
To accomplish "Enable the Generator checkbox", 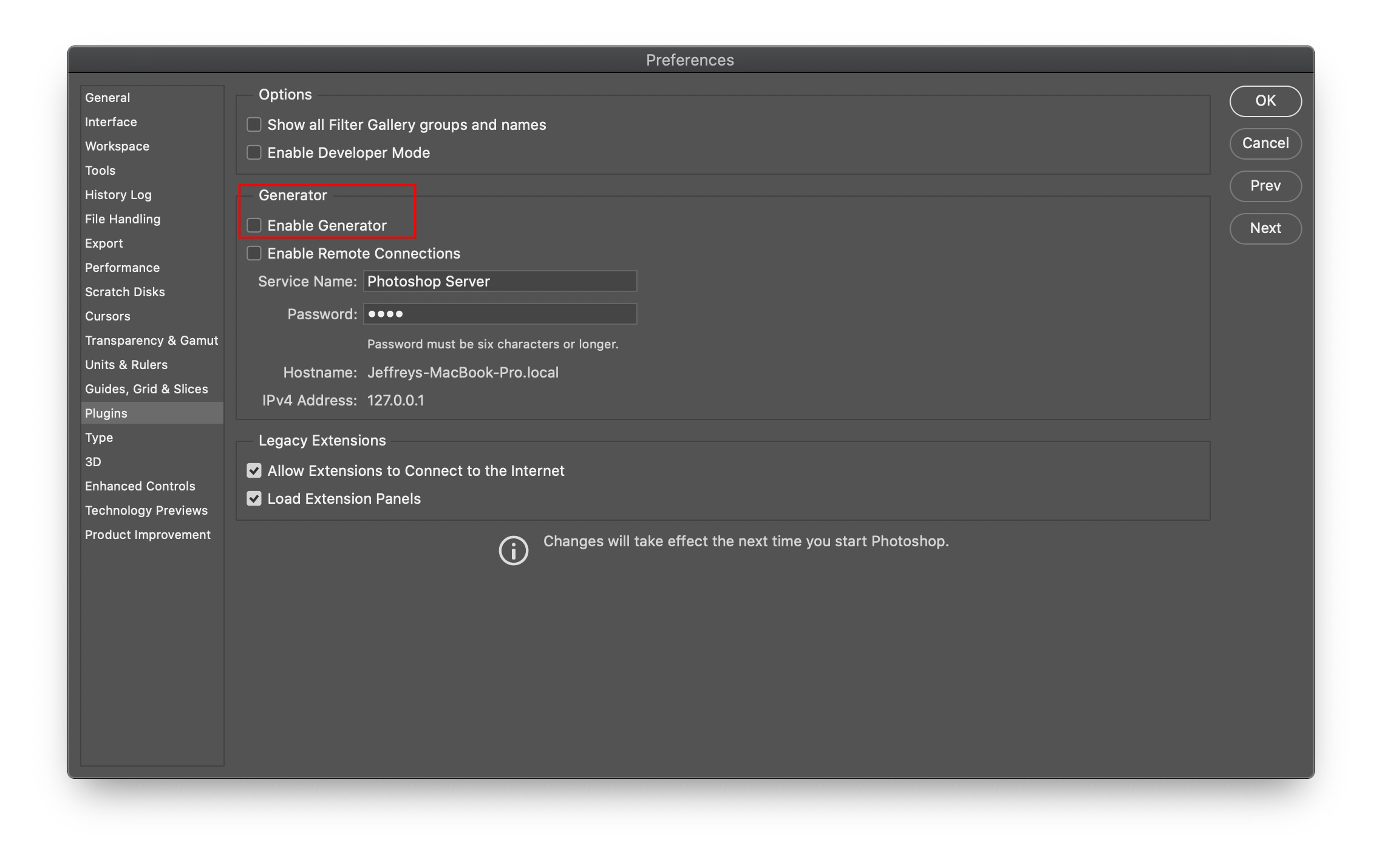I will (x=254, y=225).
